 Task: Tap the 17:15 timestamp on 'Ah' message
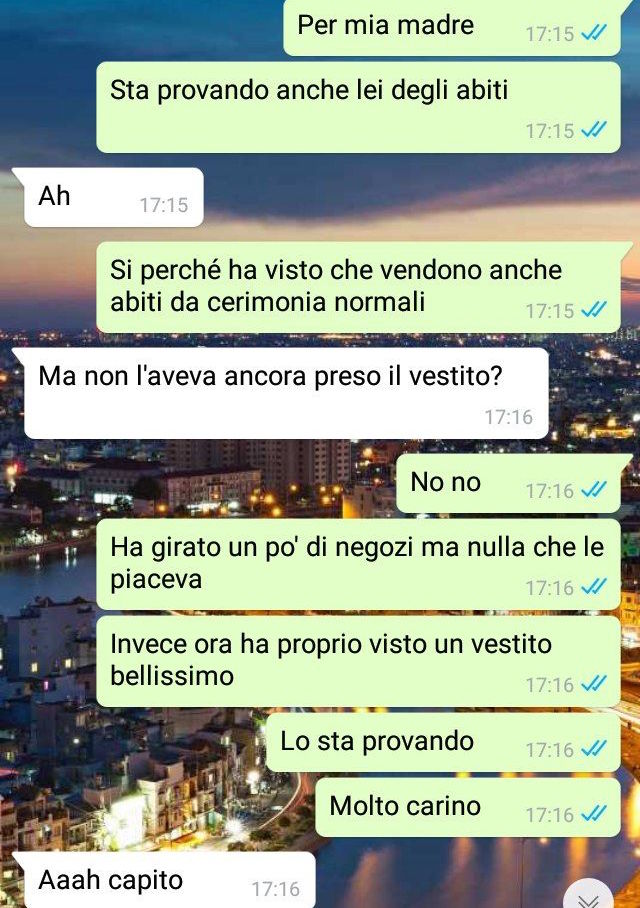164,205
